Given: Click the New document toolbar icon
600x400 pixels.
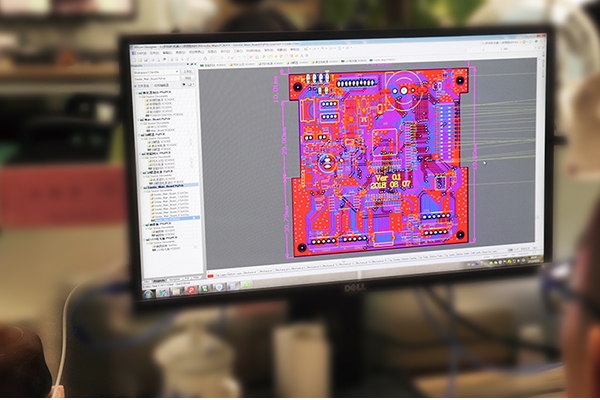Looking at the screenshot, I should [x=134, y=60].
